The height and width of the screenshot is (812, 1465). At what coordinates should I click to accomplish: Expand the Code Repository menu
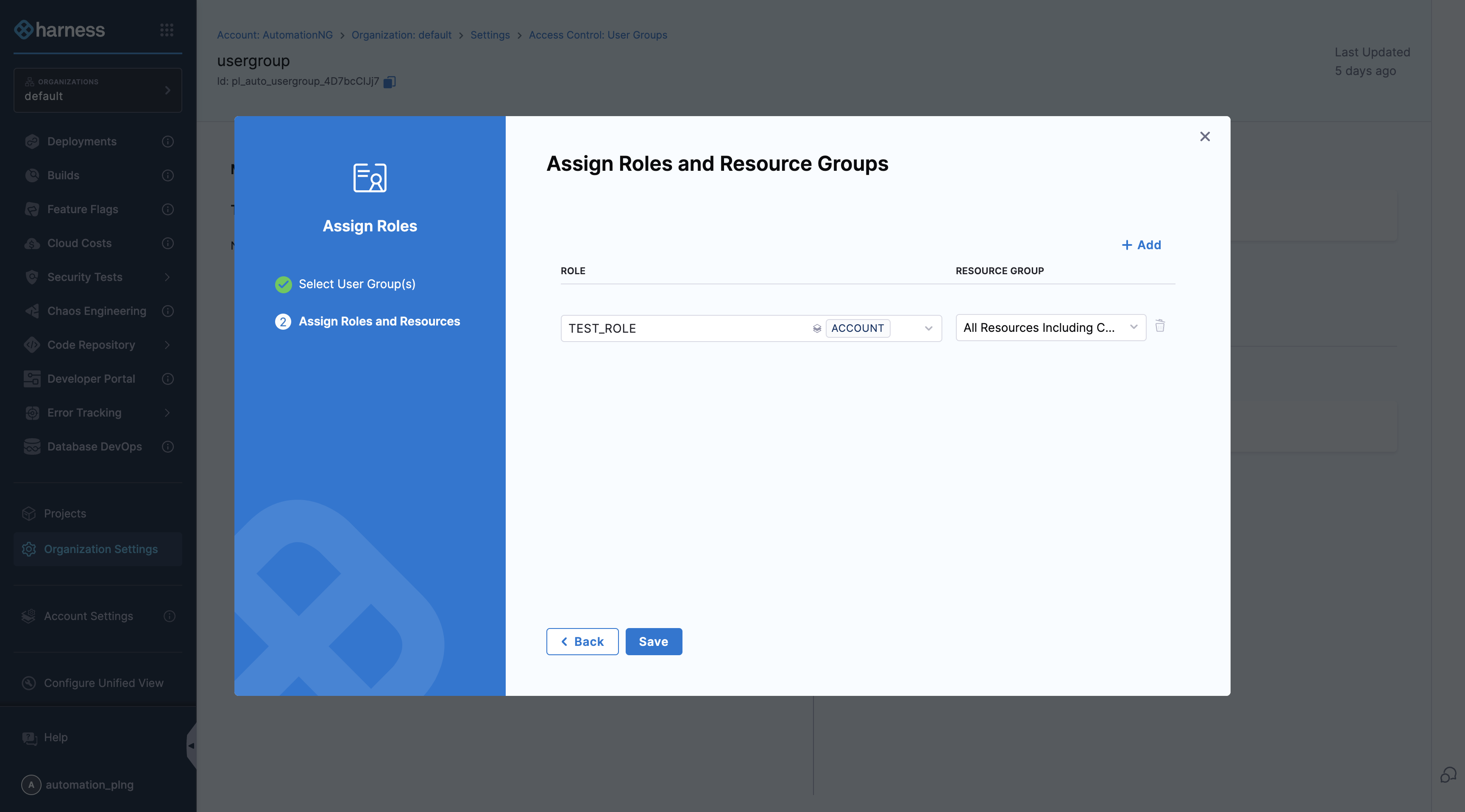click(x=167, y=345)
